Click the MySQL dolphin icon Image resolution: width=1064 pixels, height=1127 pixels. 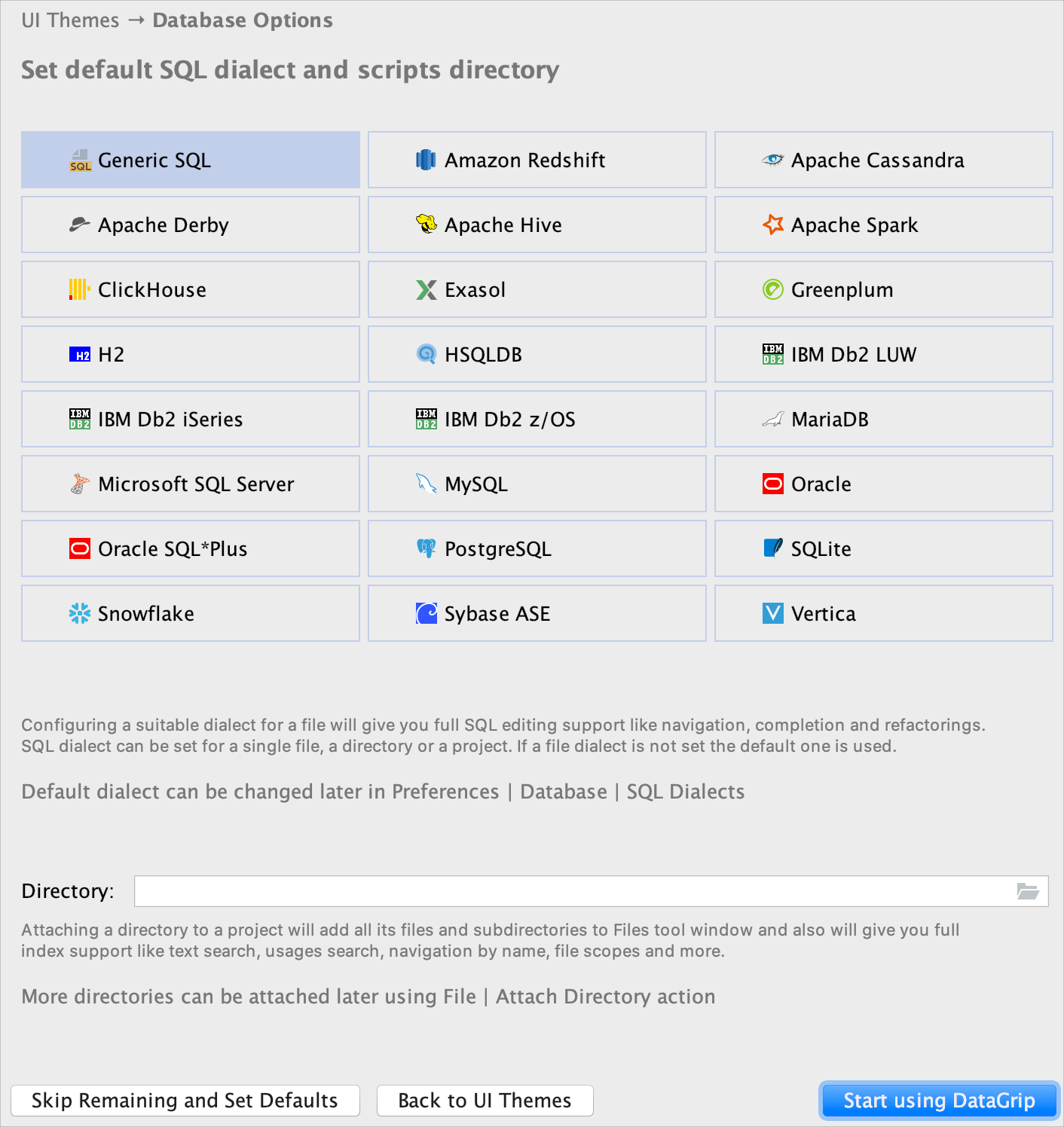[x=427, y=484]
